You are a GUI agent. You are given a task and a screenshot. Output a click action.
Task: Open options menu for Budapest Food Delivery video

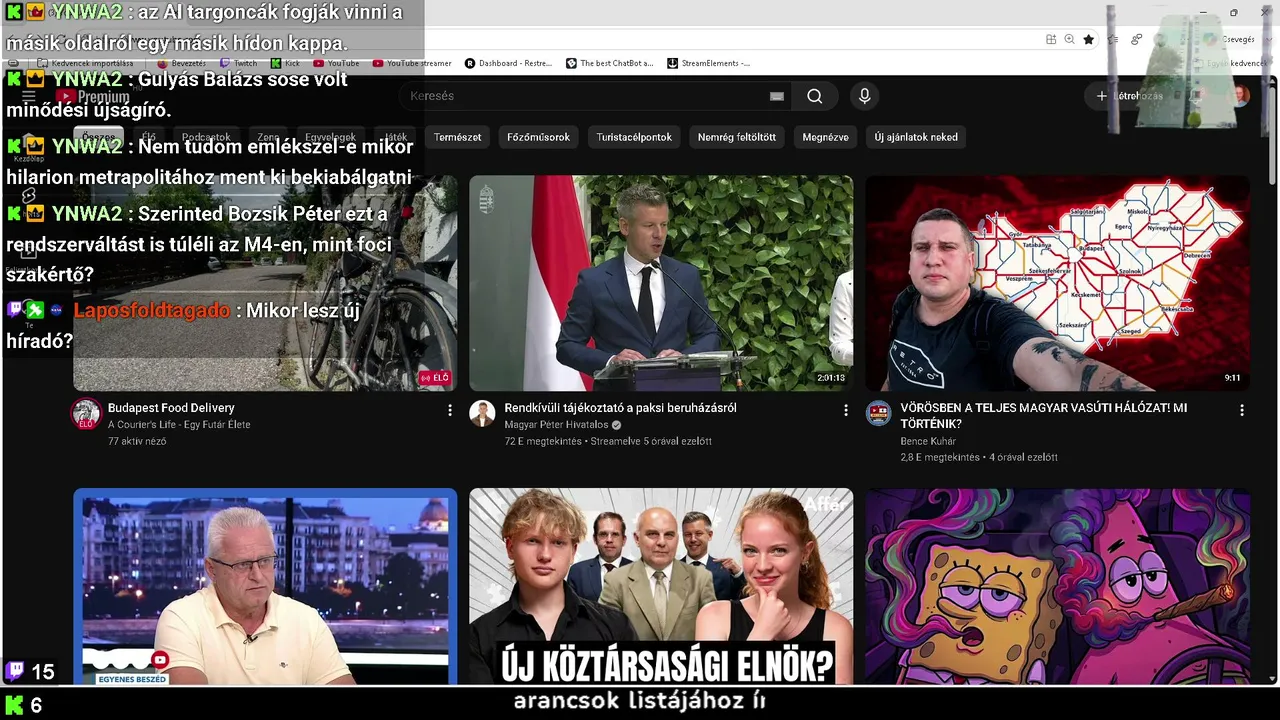coord(450,410)
